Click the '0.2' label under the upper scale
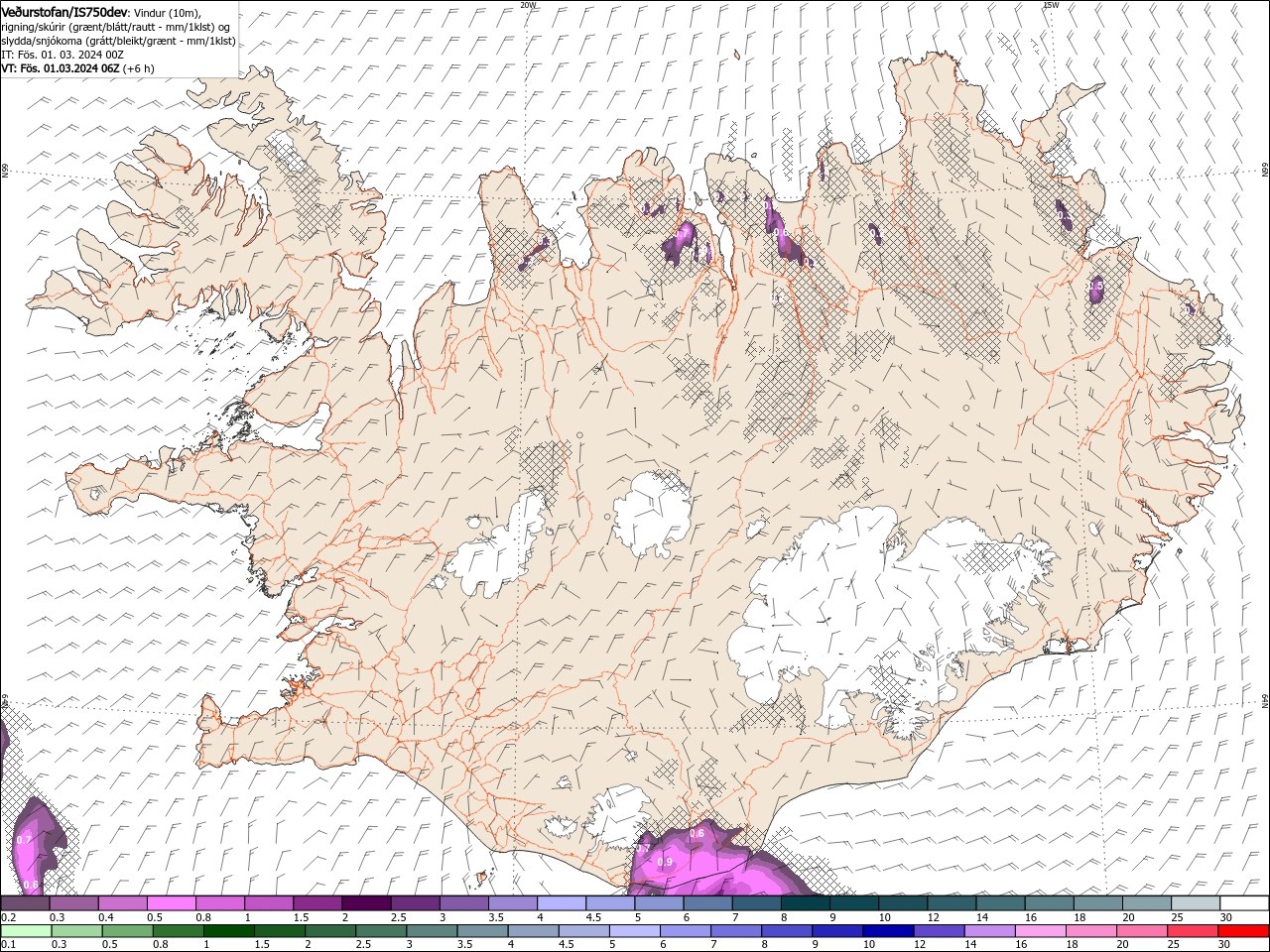 pos(9,917)
